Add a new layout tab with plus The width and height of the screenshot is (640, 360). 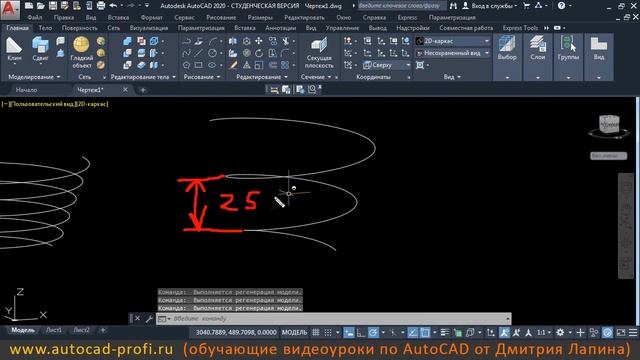103,330
